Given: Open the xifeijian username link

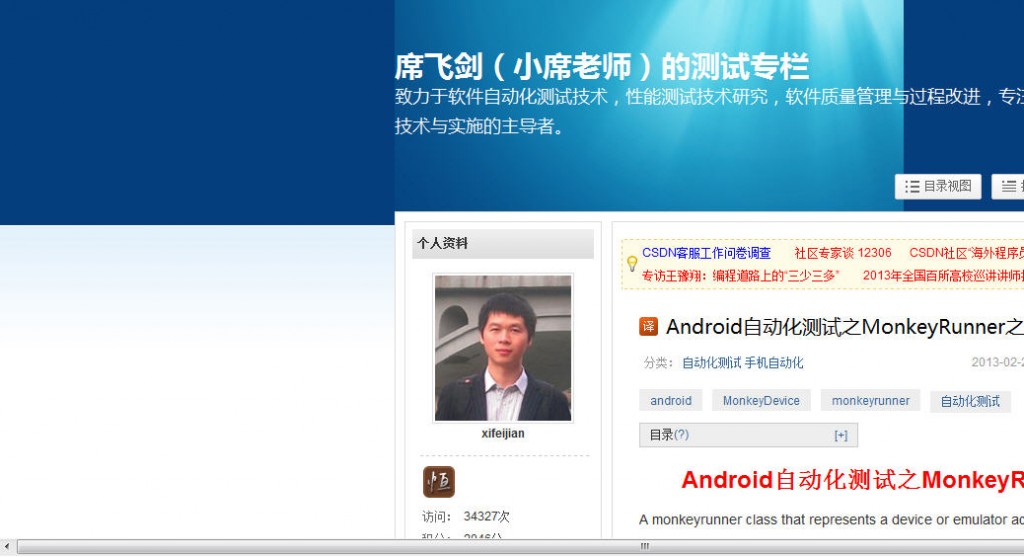Looking at the screenshot, I should point(503,434).
